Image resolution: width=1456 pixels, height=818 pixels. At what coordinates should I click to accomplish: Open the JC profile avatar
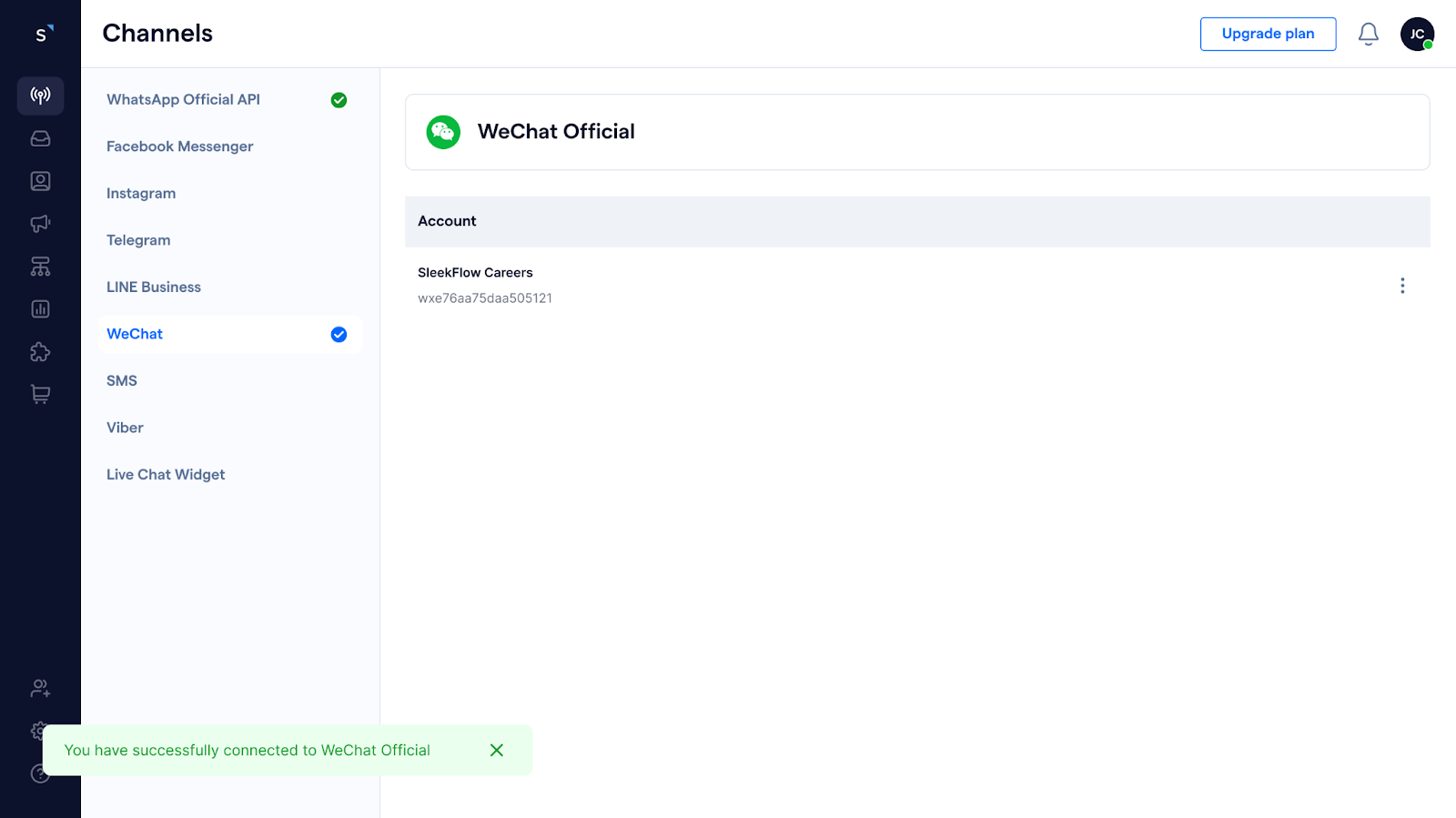(1417, 35)
